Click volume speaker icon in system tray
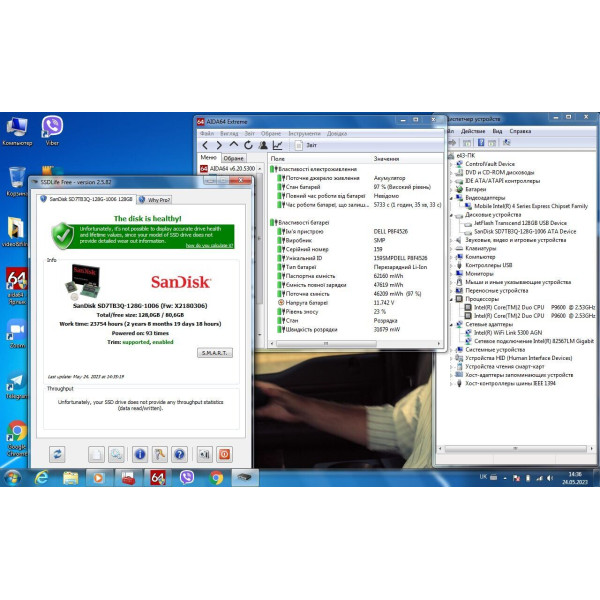 point(550,478)
